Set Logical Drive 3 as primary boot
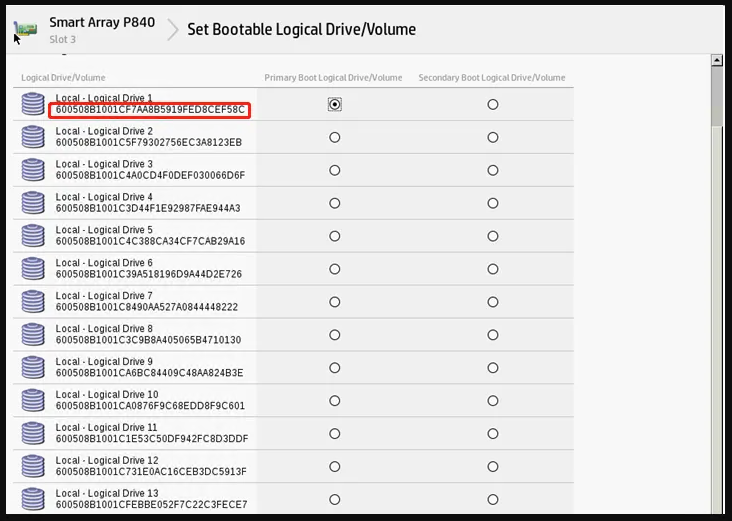The height and width of the screenshot is (521, 732). point(335,170)
